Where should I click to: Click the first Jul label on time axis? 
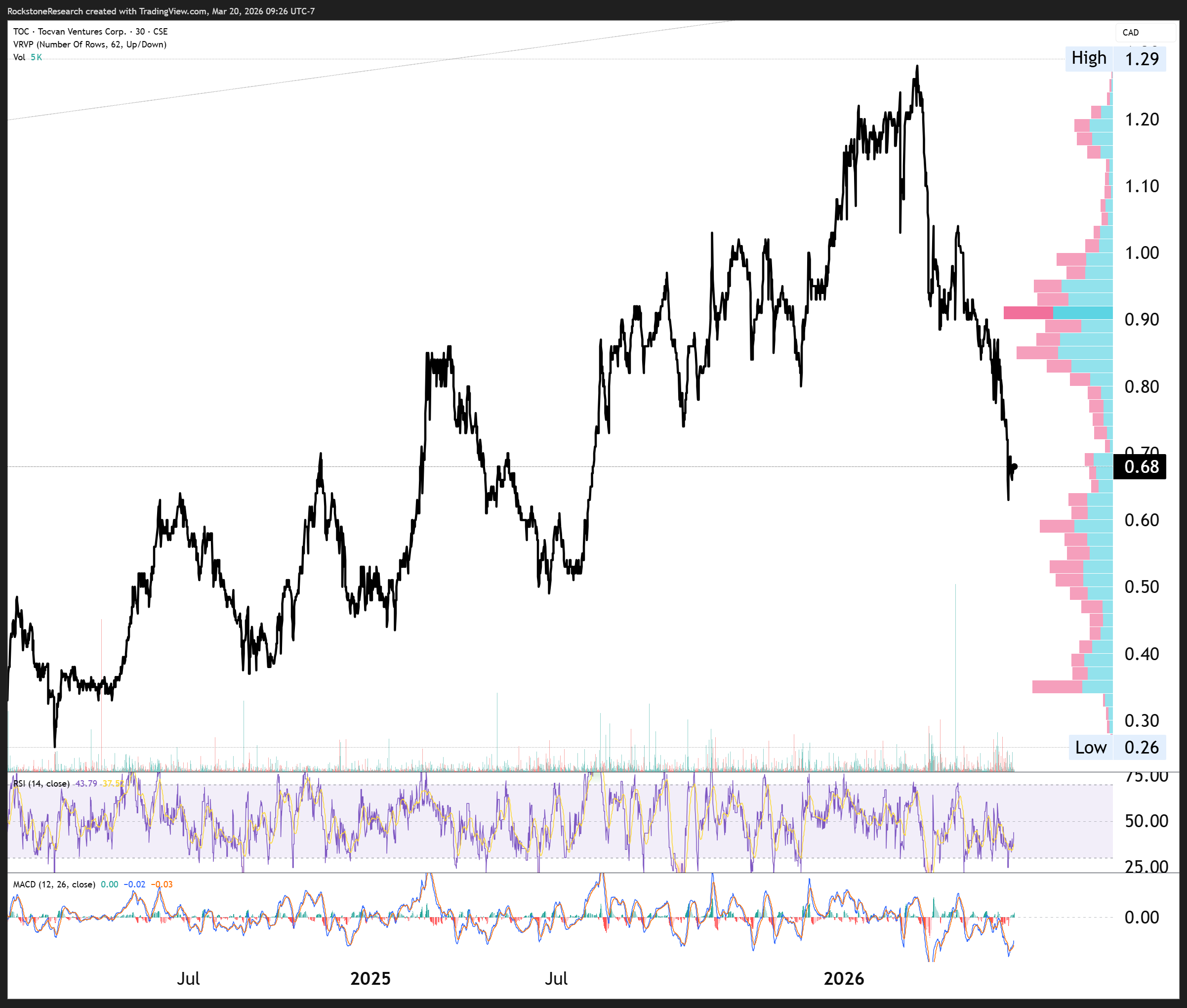point(188,979)
